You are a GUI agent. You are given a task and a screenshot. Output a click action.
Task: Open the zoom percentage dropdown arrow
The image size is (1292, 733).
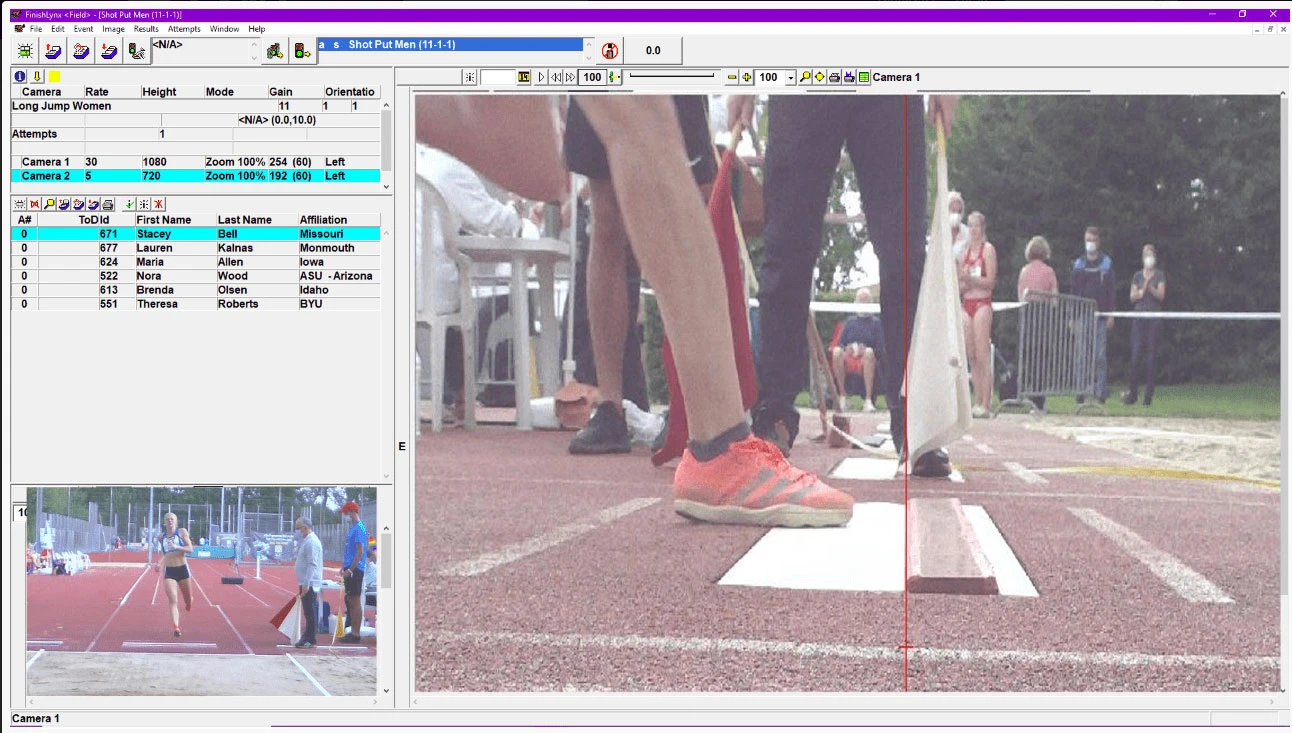tap(791, 78)
